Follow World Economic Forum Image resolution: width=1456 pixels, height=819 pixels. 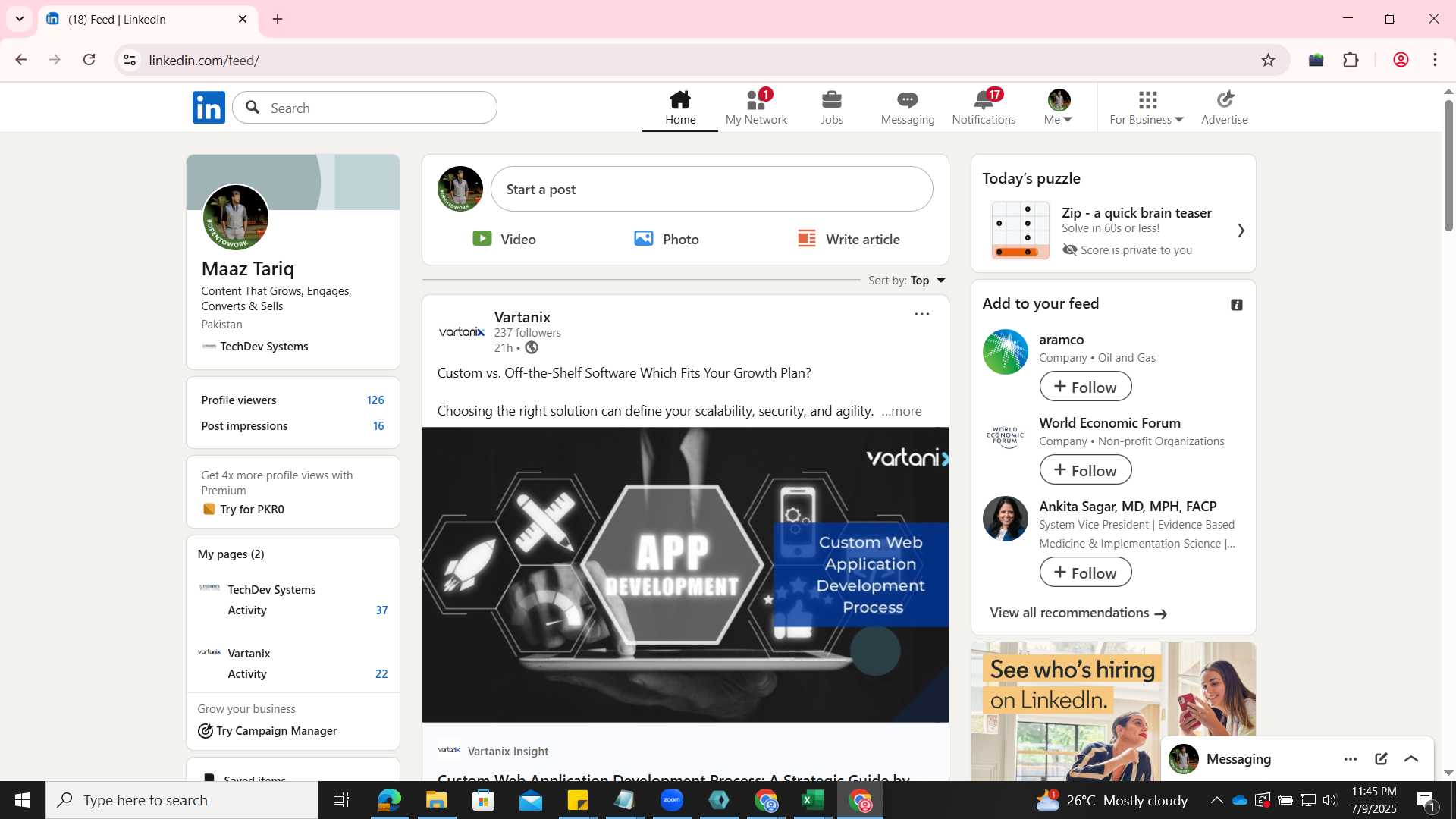point(1085,470)
